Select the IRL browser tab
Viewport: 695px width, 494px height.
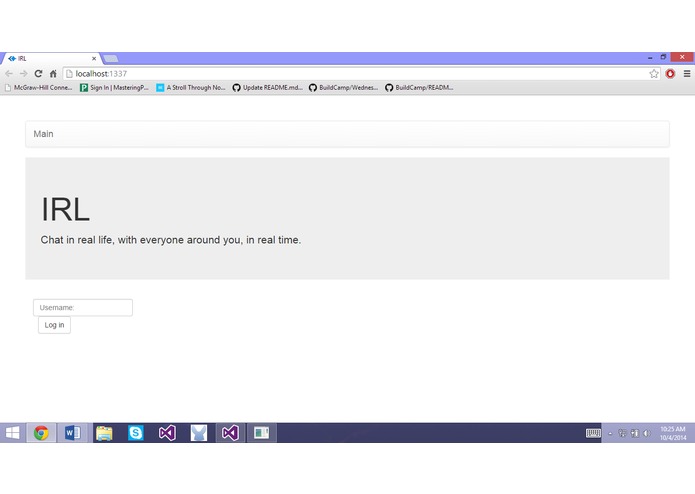(x=51, y=58)
